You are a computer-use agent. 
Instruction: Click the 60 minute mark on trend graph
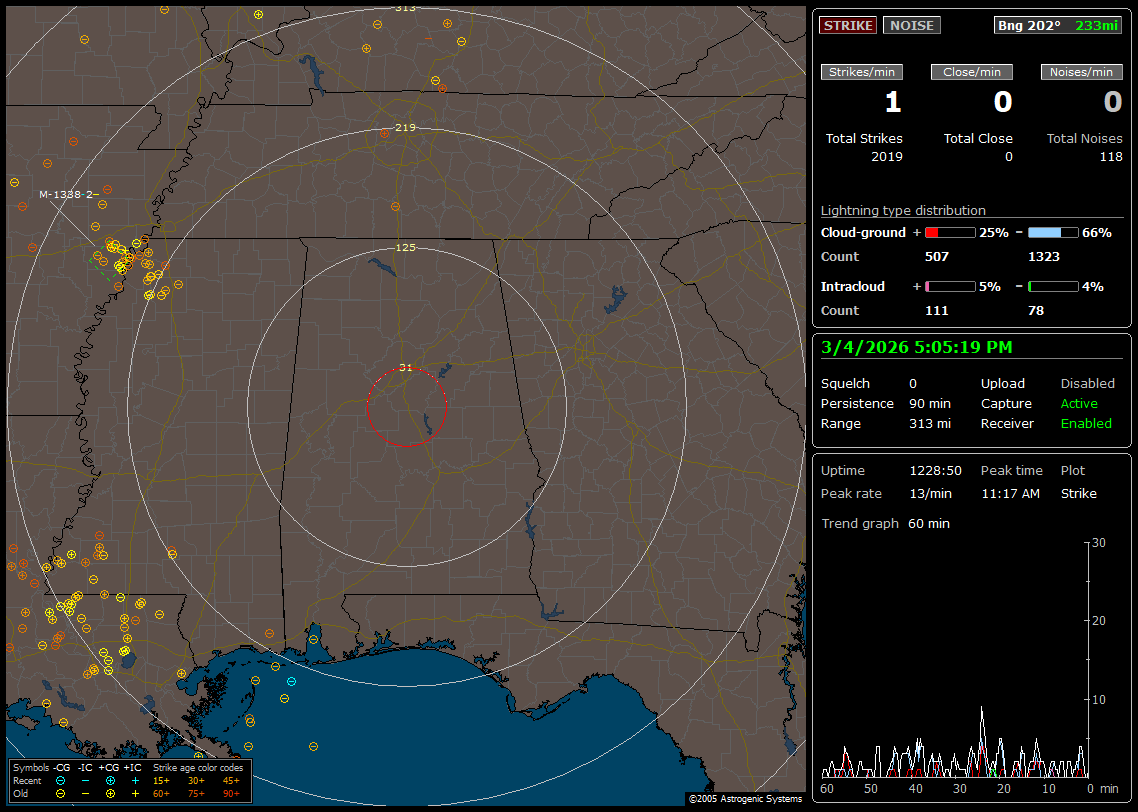pos(827,789)
